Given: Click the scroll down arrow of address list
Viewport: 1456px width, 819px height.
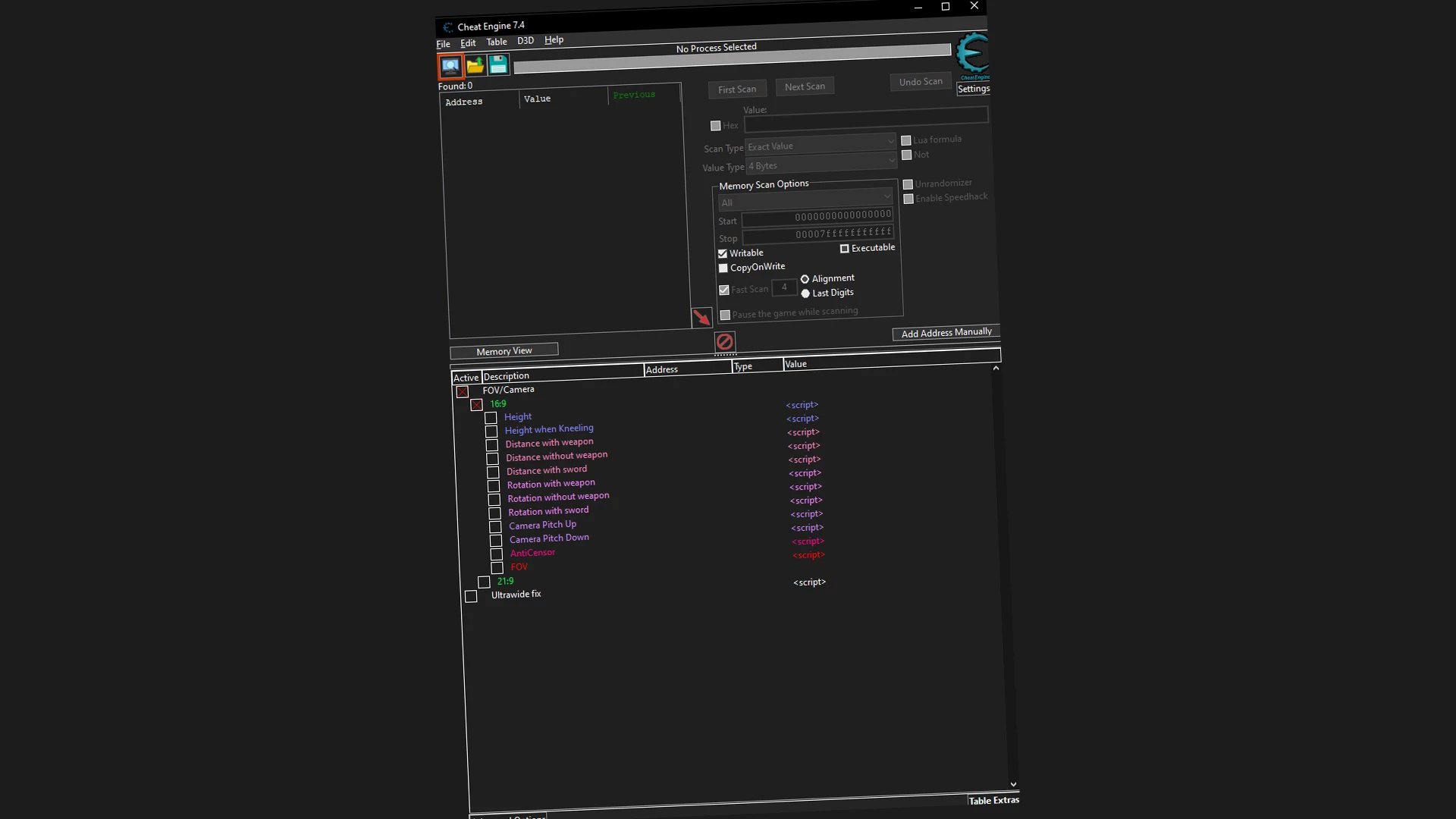Looking at the screenshot, I should pos(1013,785).
